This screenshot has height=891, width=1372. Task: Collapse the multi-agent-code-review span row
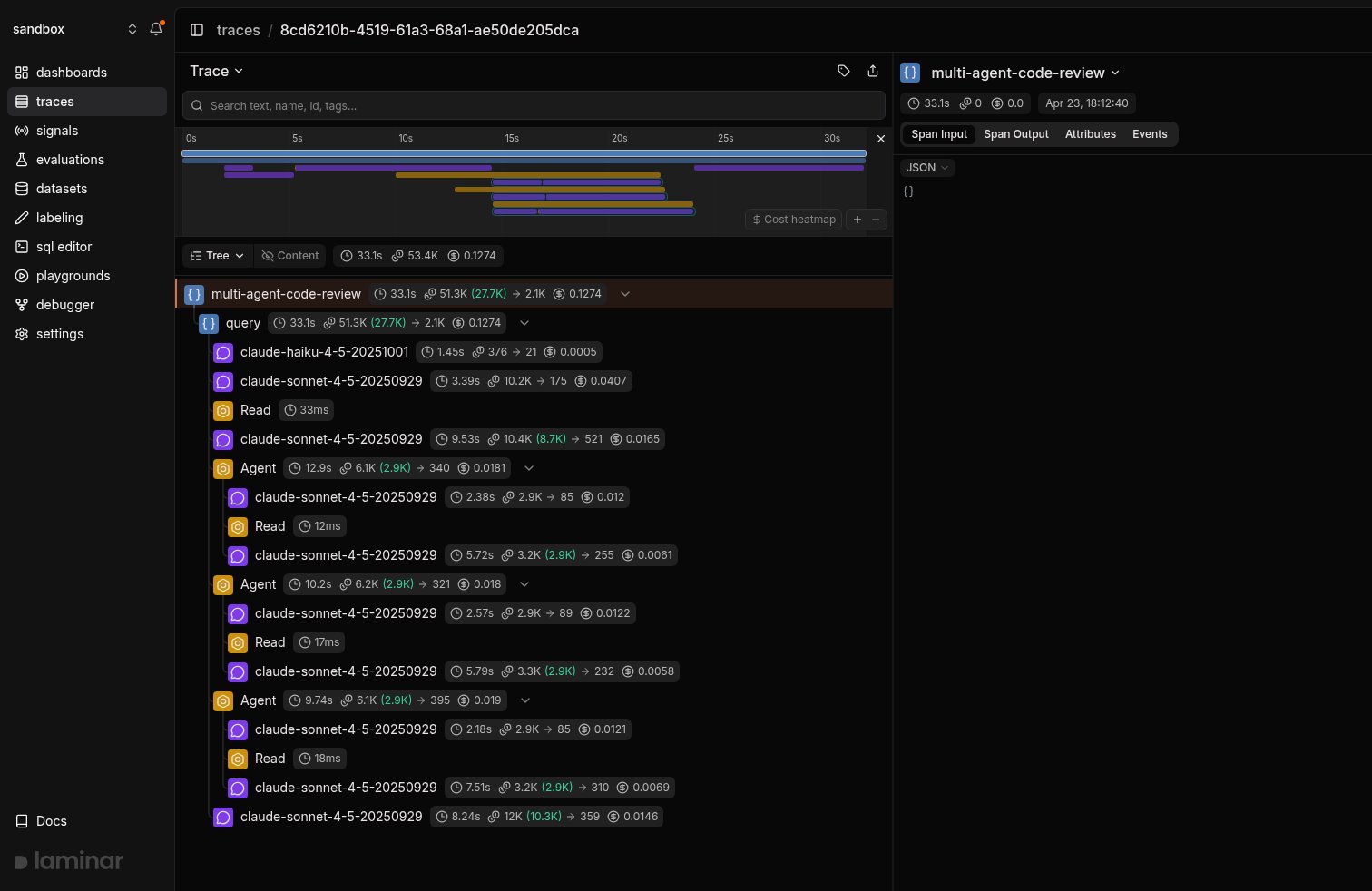(625, 294)
